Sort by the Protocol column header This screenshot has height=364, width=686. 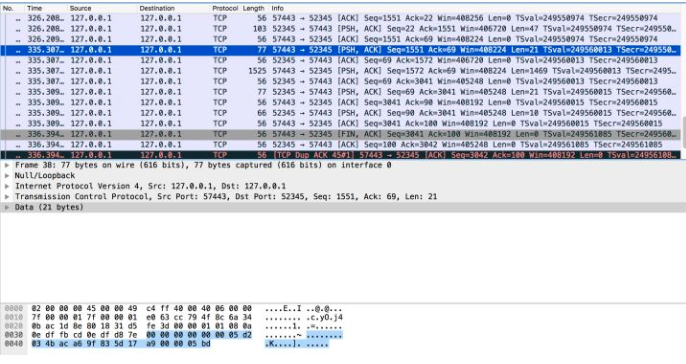click(x=225, y=8)
